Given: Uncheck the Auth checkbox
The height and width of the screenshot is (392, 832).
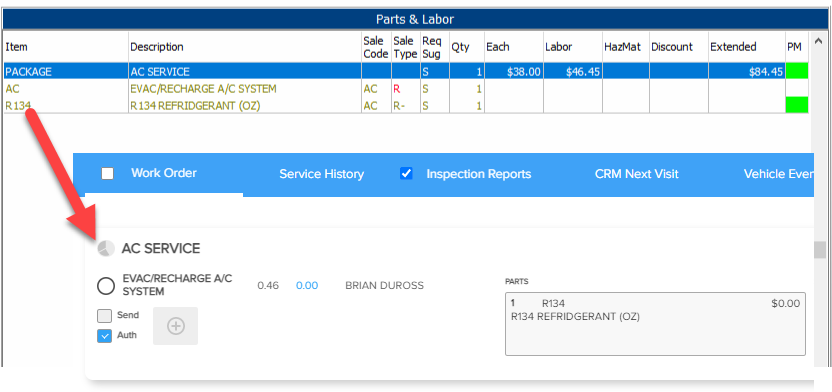Looking at the screenshot, I should tap(105, 336).
